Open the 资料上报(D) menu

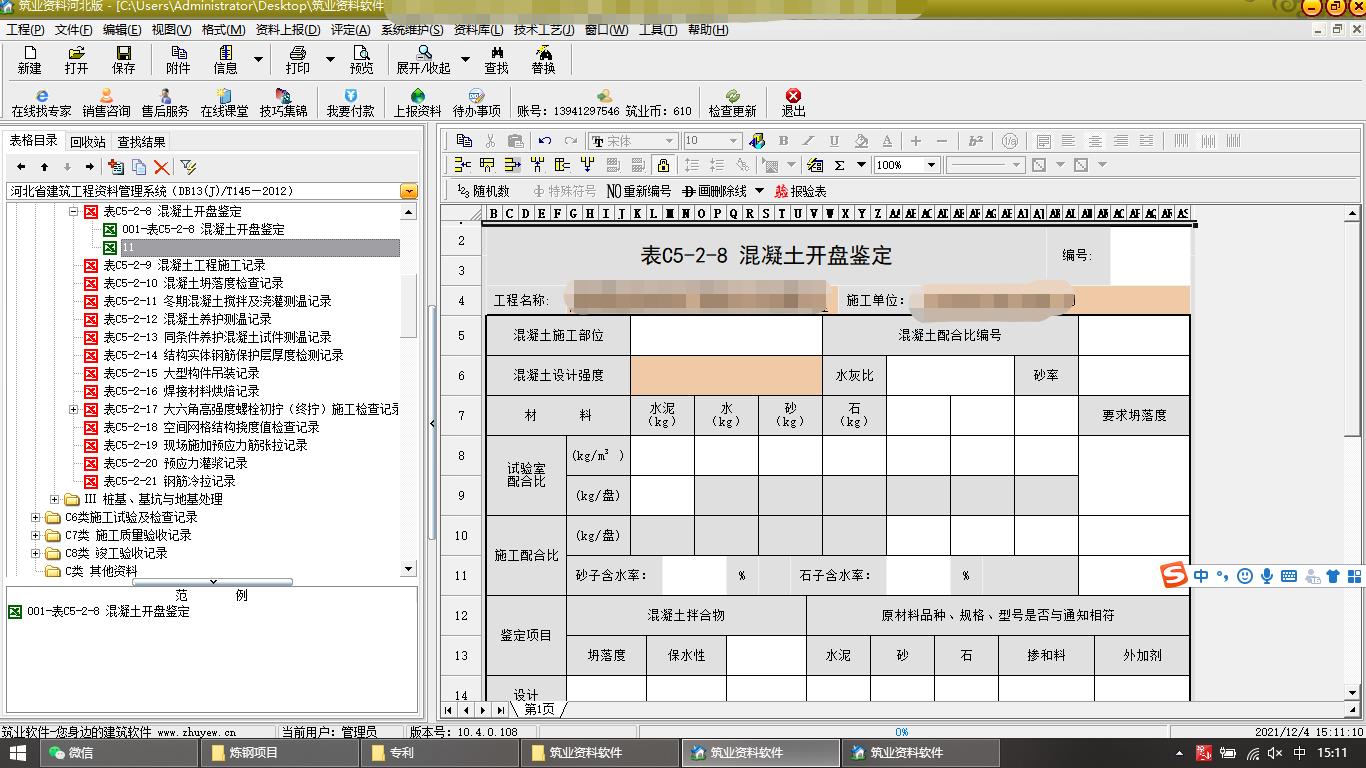pyautogui.click(x=288, y=30)
